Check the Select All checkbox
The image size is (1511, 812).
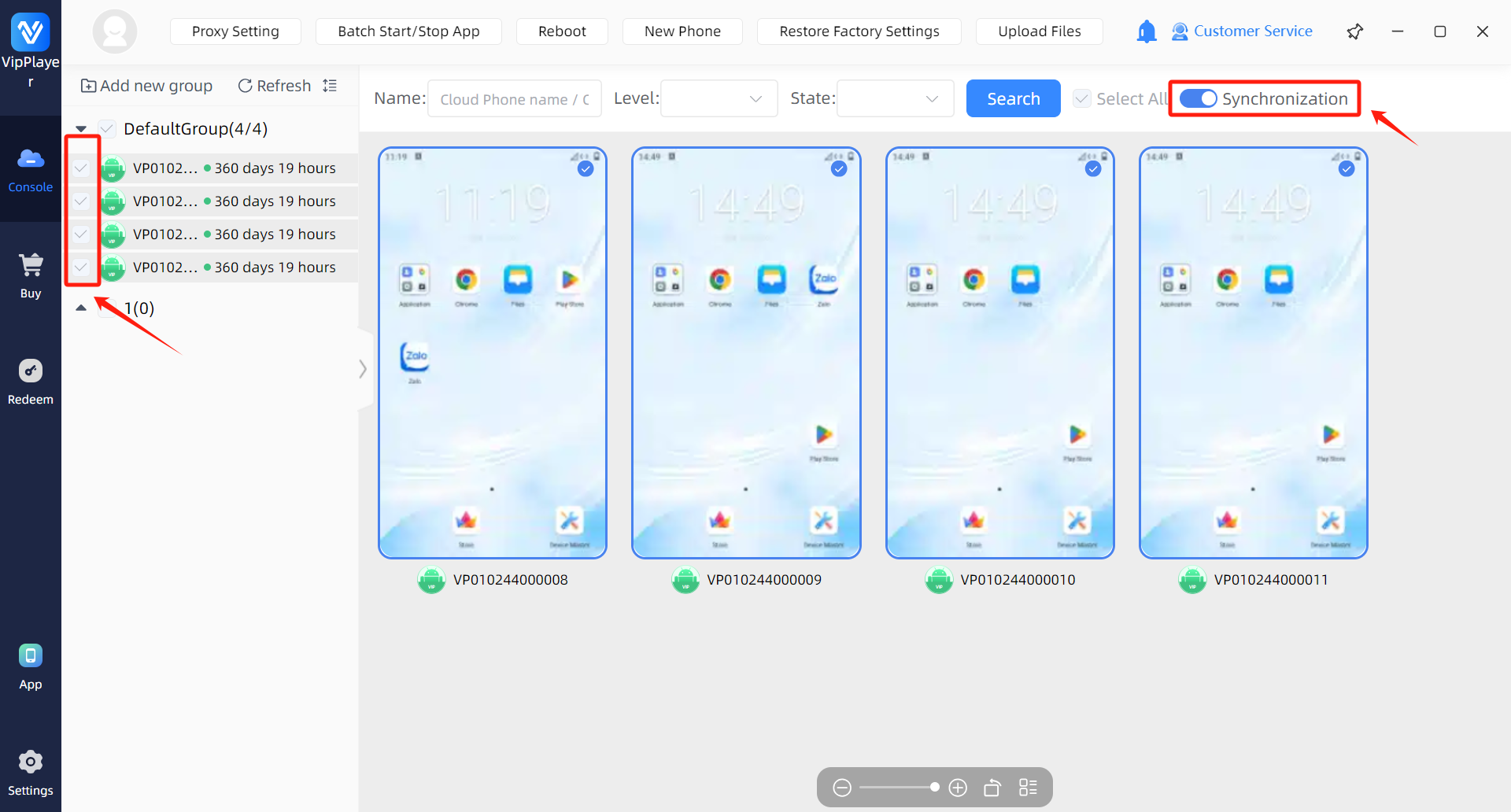pyautogui.click(x=1082, y=98)
